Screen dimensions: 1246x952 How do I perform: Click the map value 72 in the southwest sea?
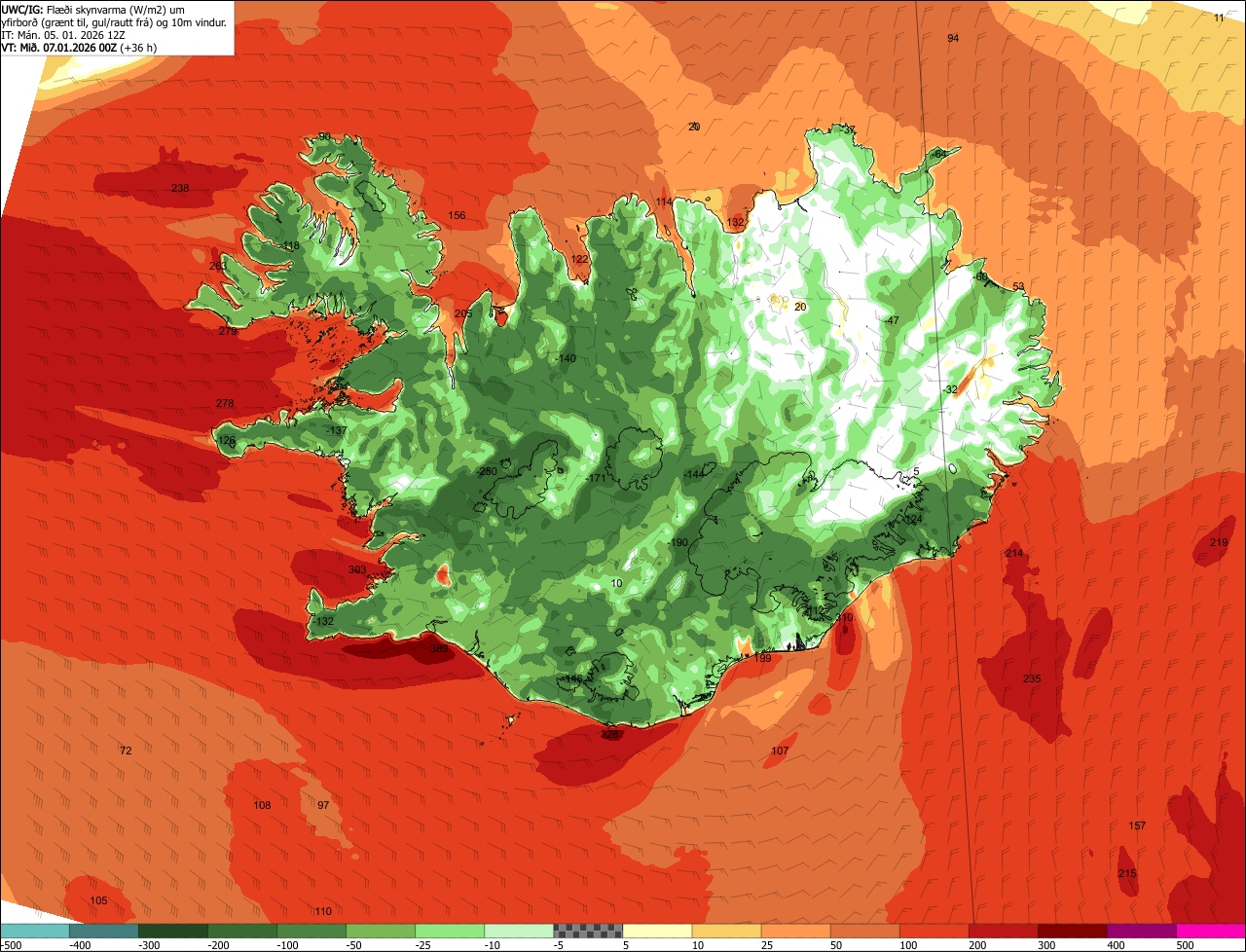(x=126, y=751)
